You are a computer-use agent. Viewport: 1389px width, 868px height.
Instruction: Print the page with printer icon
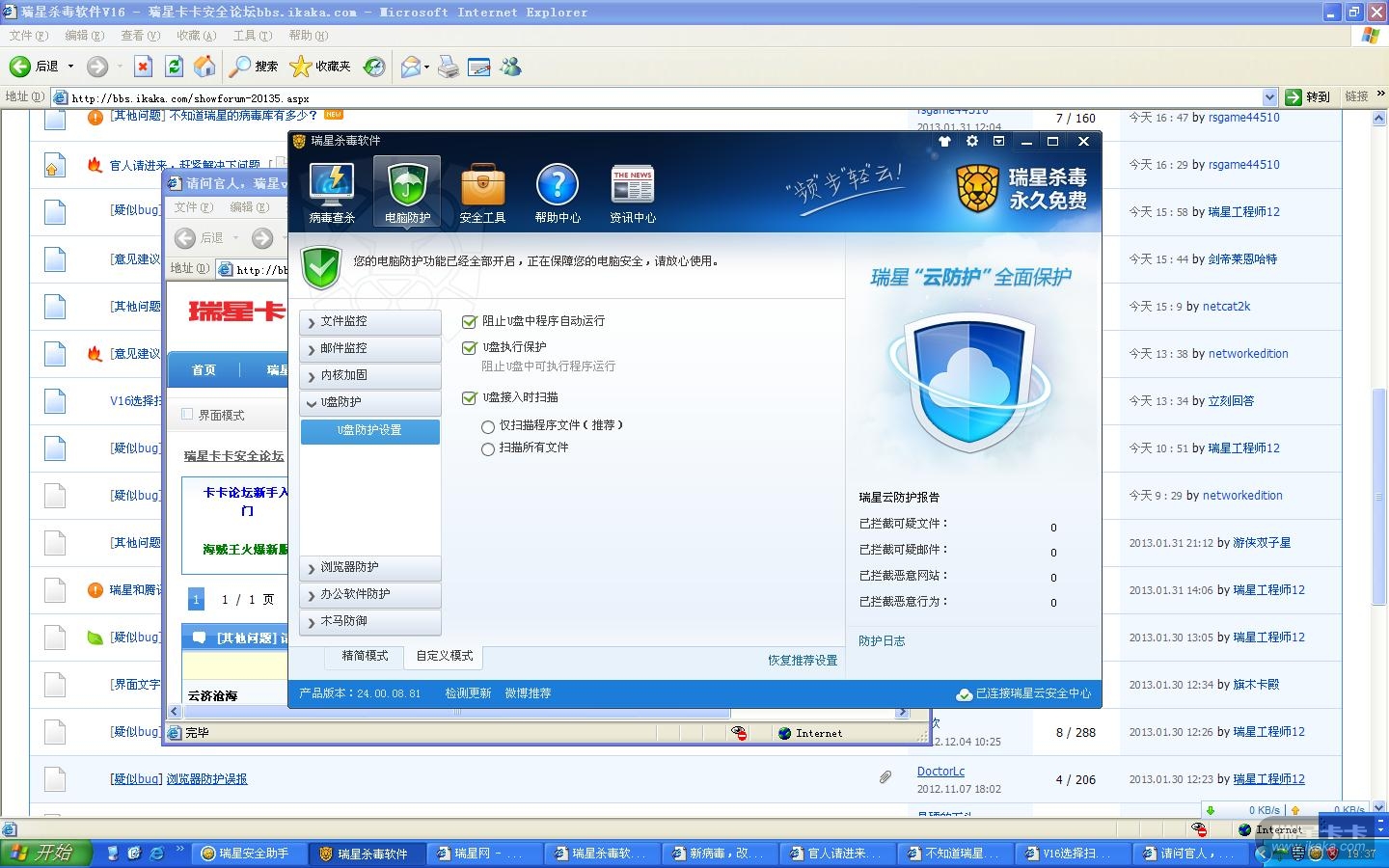point(449,67)
